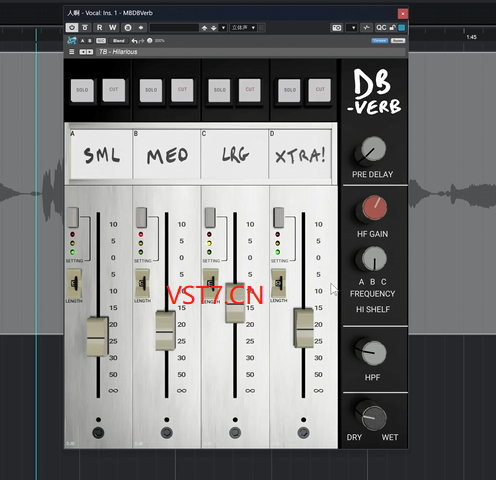Click the bypass effect icon
Viewport: 496px width, 480px height.
[85, 28]
